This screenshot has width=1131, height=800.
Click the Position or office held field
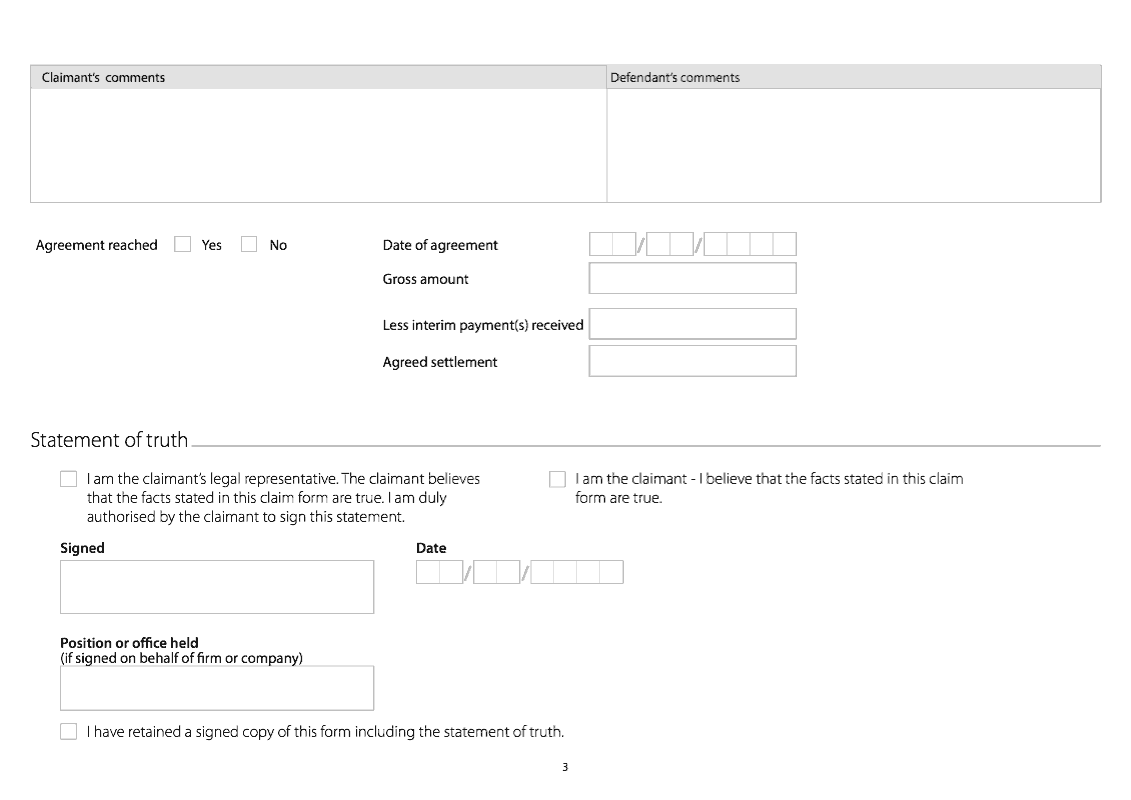pyautogui.click(x=216, y=688)
